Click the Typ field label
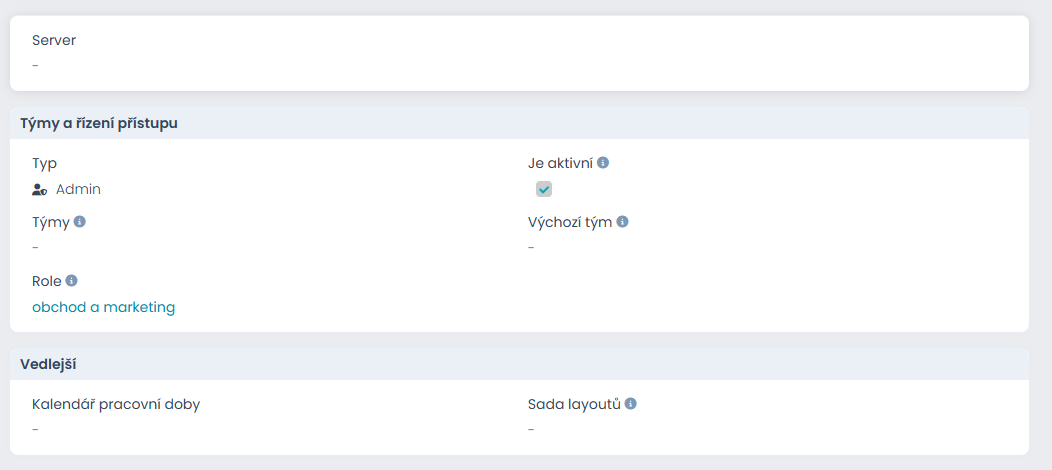The height and width of the screenshot is (470, 1052). (x=44, y=163)
